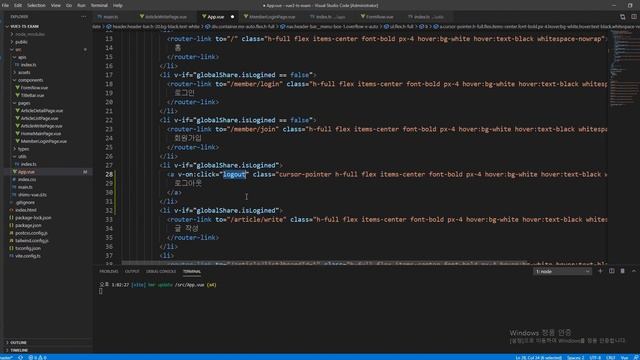Screen dimensions: 640x360
Task: Open tsconfig.json in the explorer
Action: tap(28, 248)
